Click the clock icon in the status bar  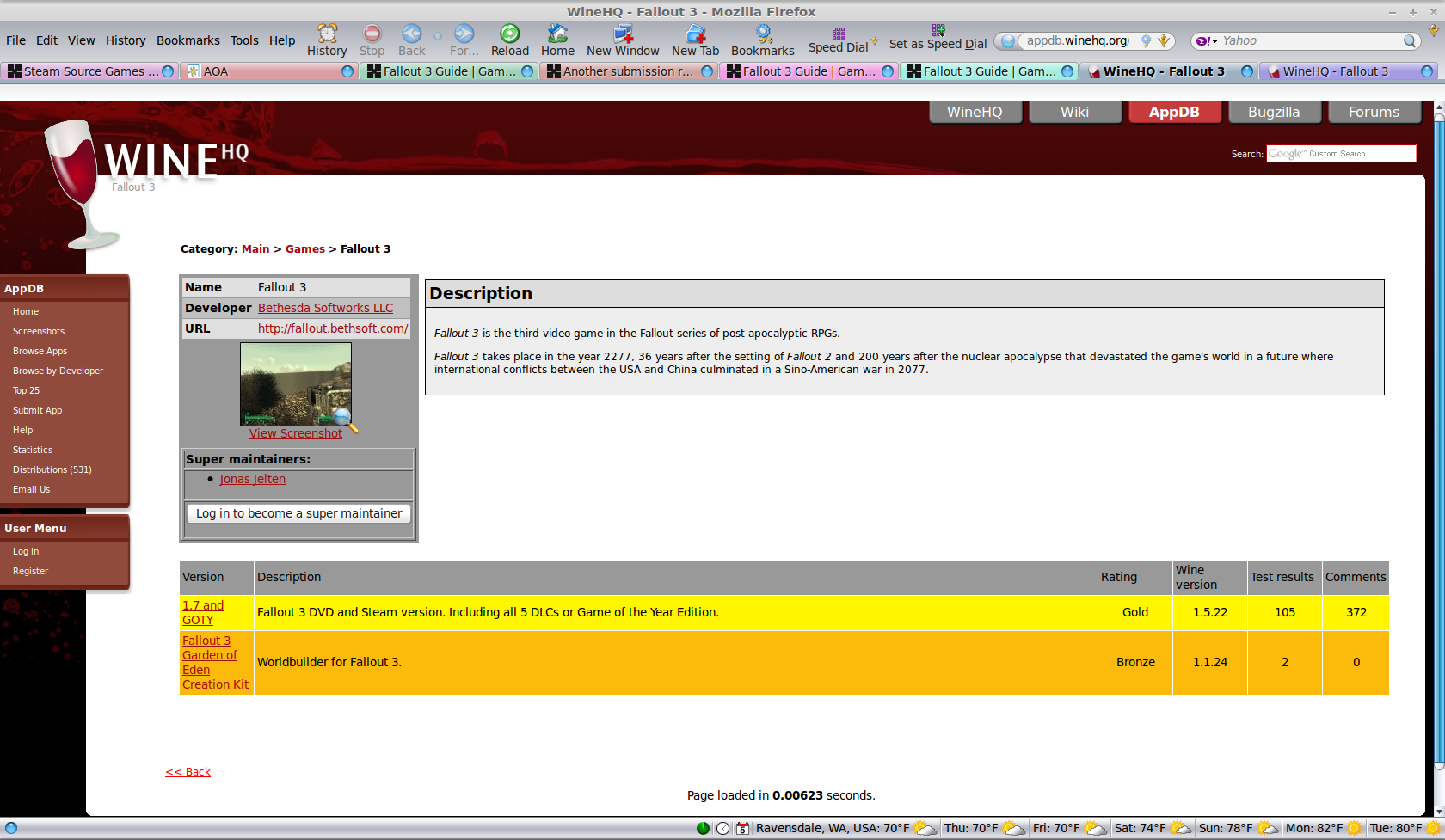coord(723,828)
